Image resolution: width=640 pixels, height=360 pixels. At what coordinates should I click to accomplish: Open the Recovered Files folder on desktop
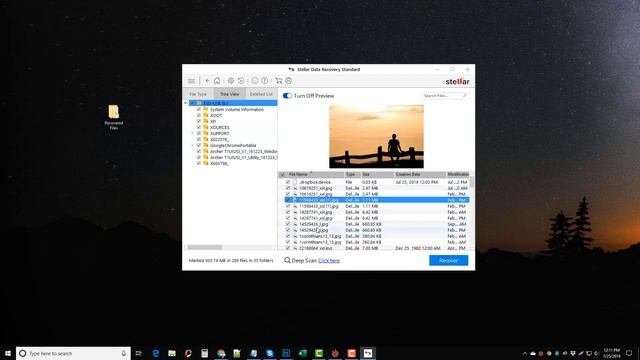114,117
